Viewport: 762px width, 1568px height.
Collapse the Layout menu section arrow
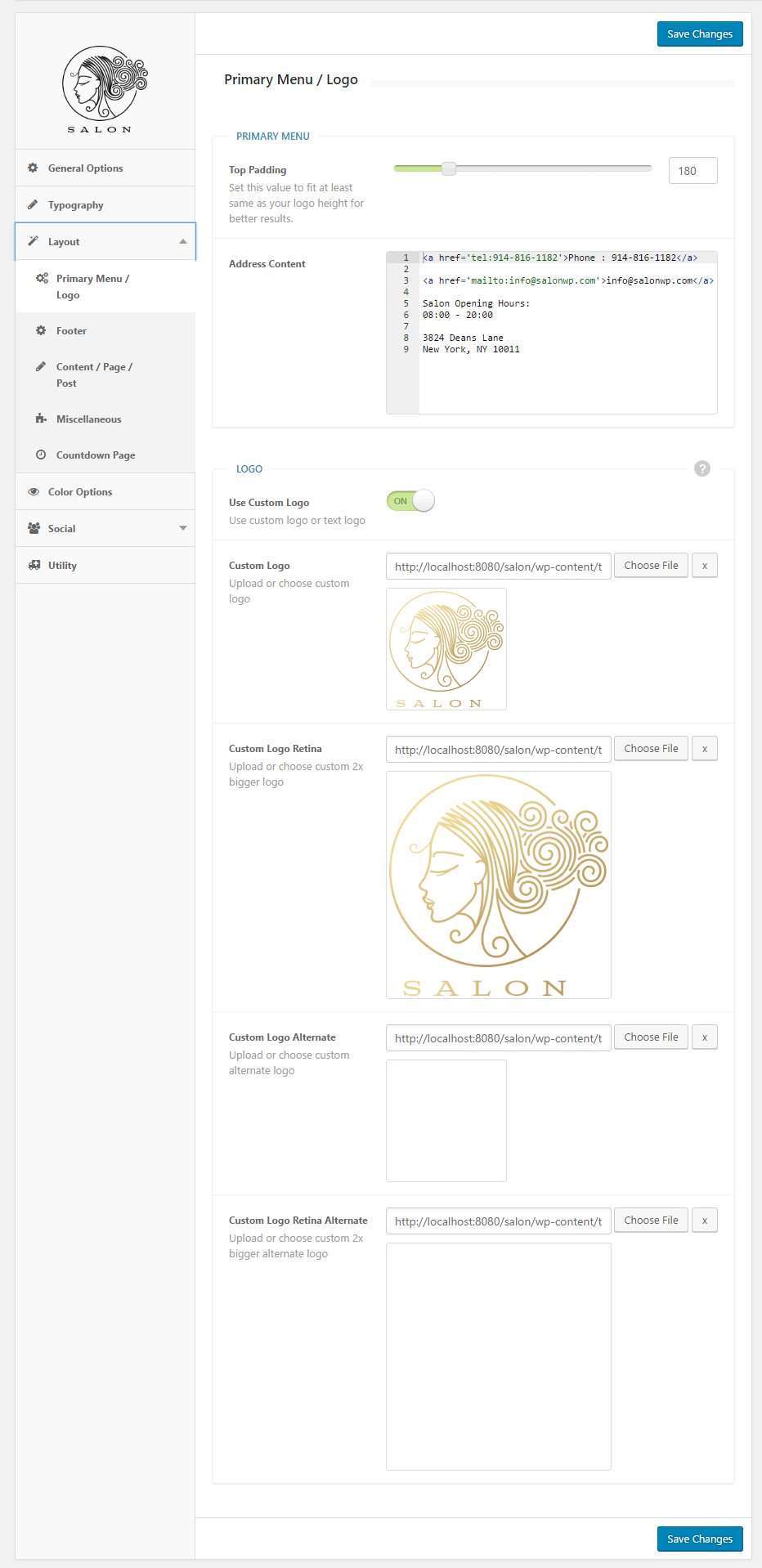pyautogui.click(x=182, y=241)
